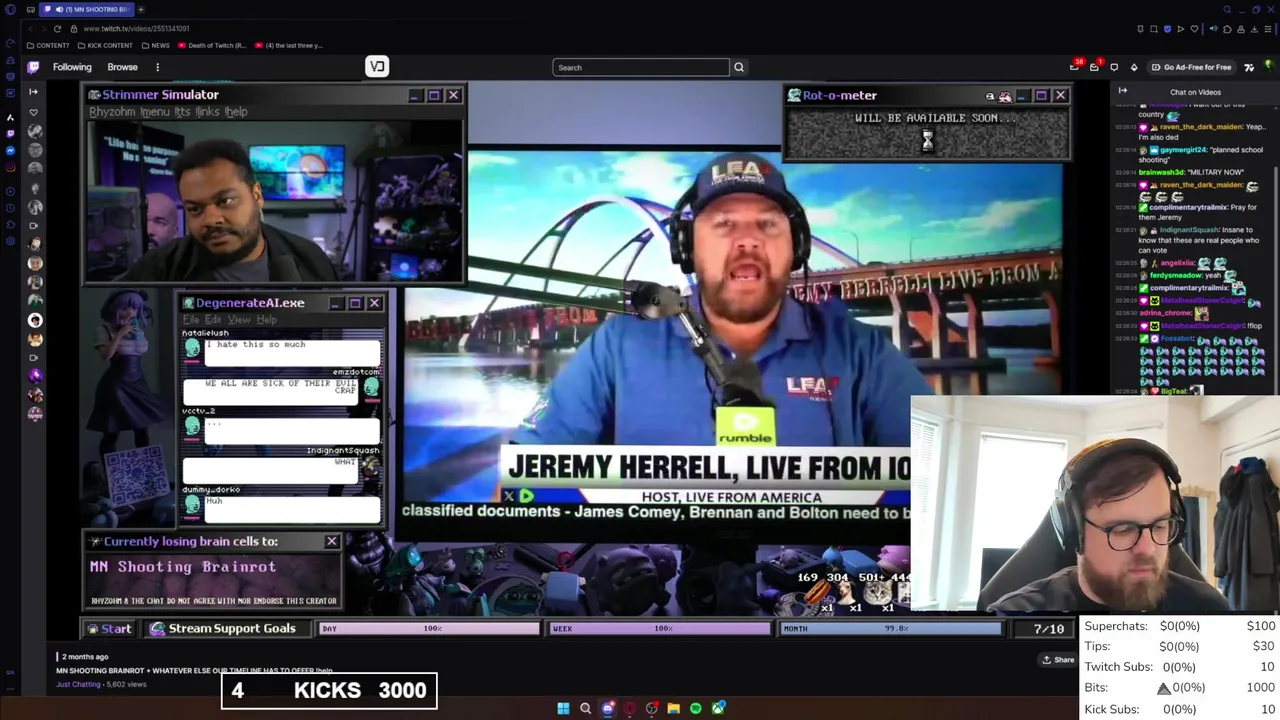The image size is (1280, 720).
Task: Click the Chat on Videos heading
Action: 1195,92
